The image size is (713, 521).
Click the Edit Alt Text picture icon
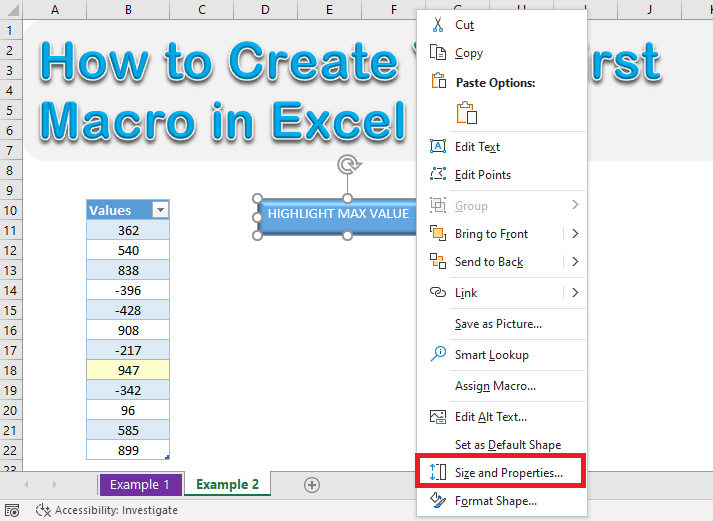pos(438,416)
